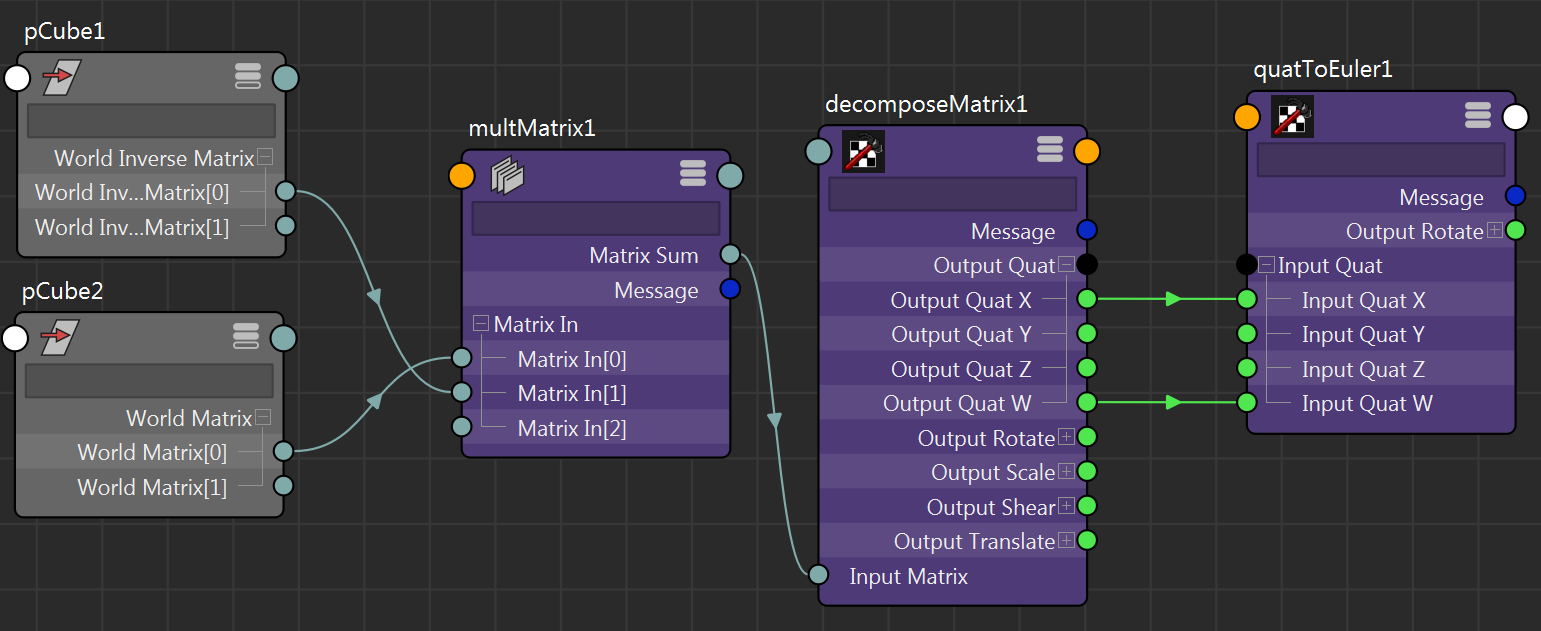Screen dimensions: 1541x631
Task: Click the decomposeMatrix1 node type icon
Action: (863, 152)
